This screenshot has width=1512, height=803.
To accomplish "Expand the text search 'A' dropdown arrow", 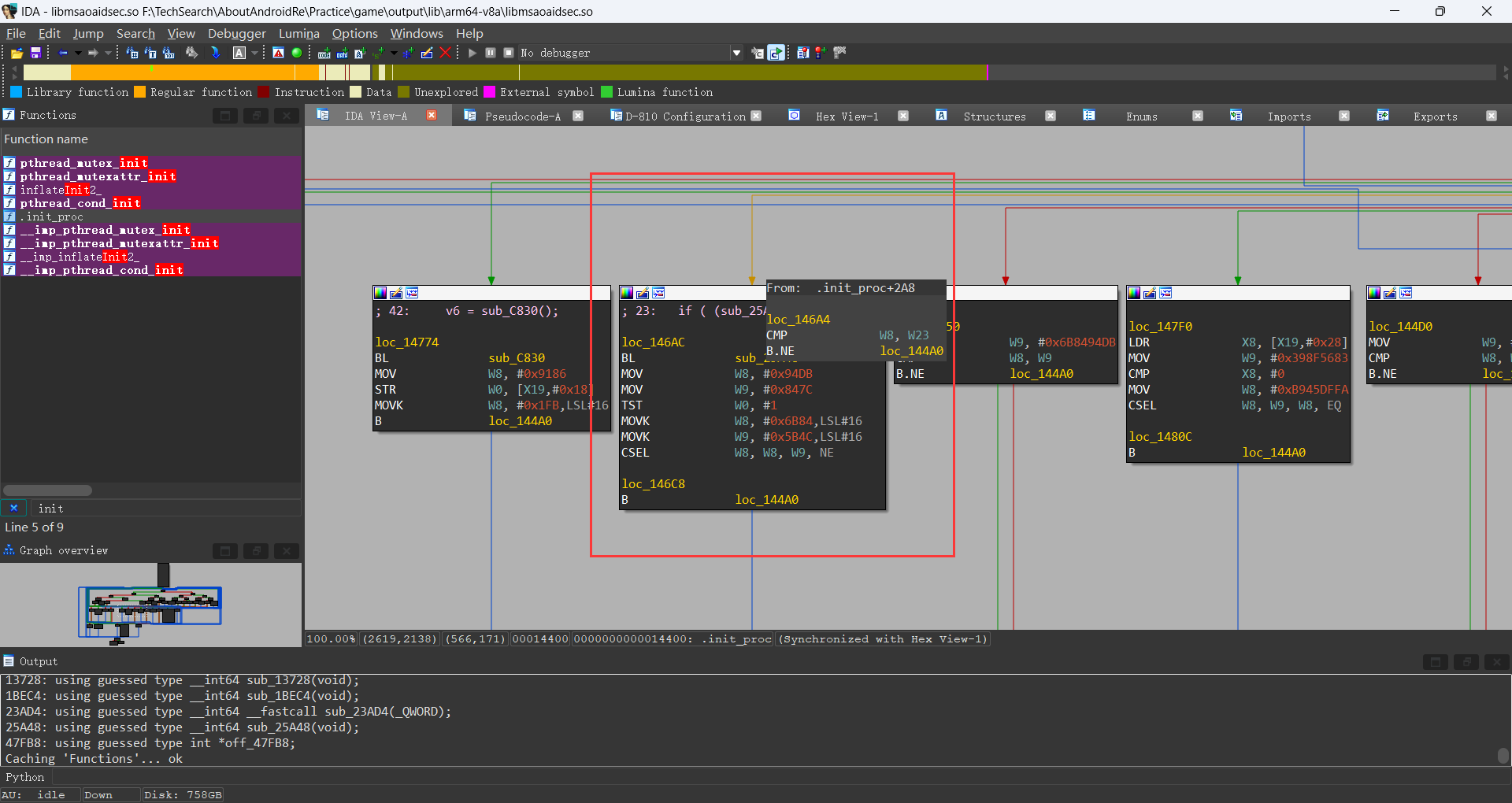I will click(254, 53).
